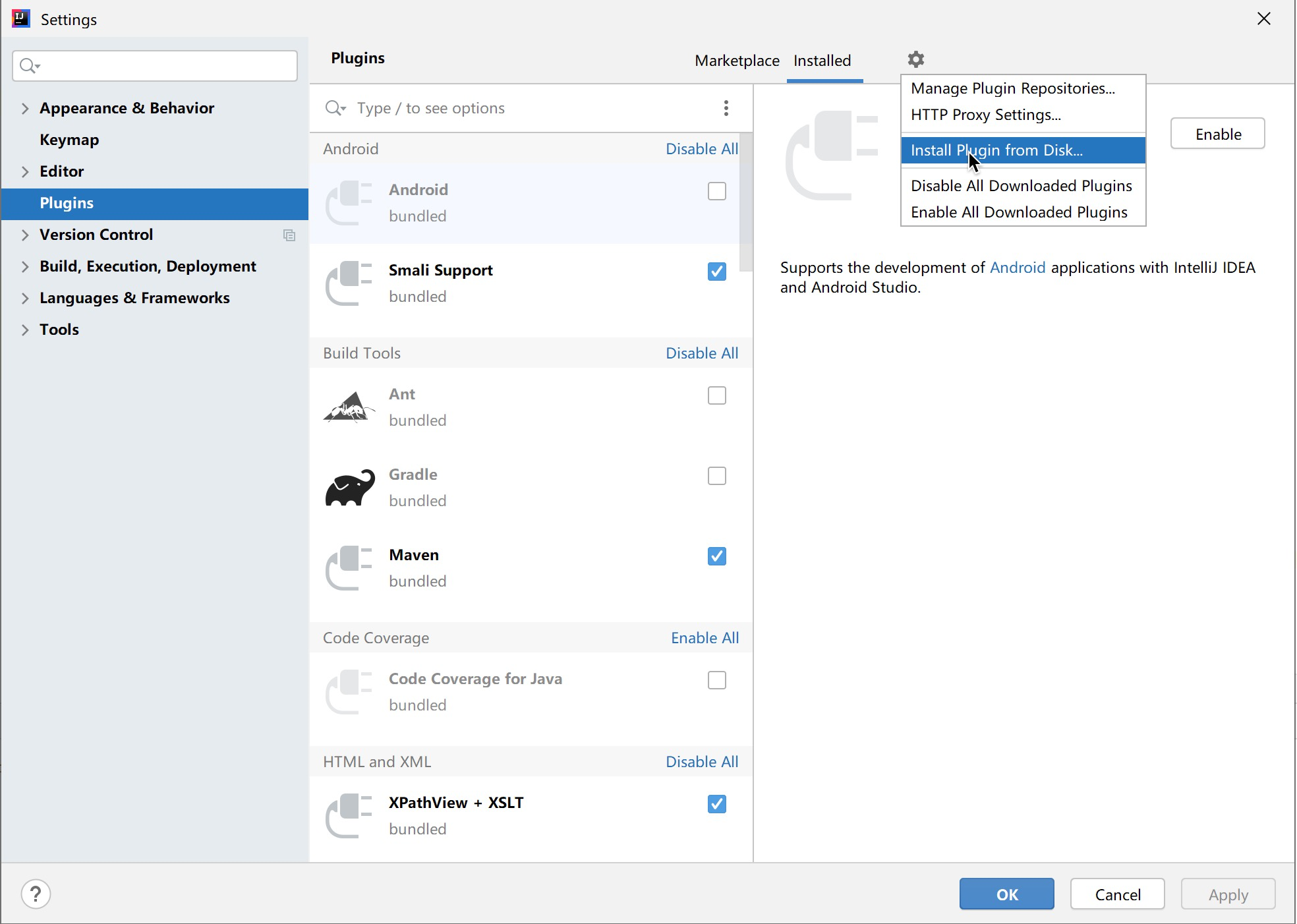The image size is (1297, 924).
Task: Open the three-dot options menu in plugin search
Action: [726, 108]
